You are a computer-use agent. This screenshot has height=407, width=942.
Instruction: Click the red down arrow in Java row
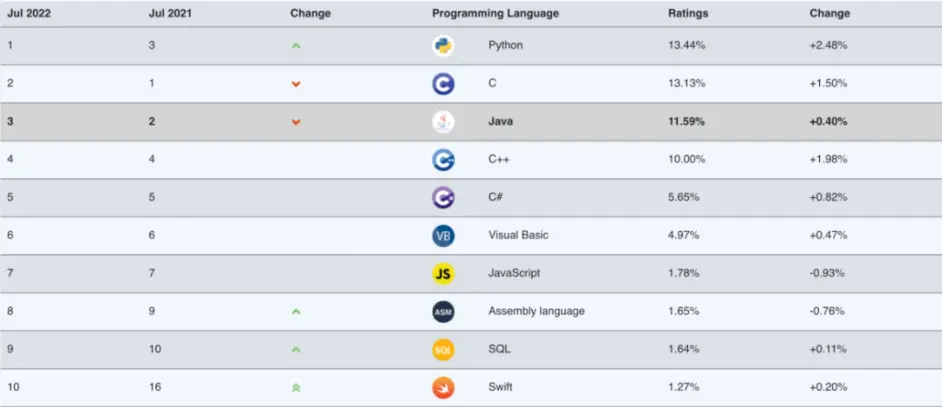pyautogui.click(x=296, y=122)
